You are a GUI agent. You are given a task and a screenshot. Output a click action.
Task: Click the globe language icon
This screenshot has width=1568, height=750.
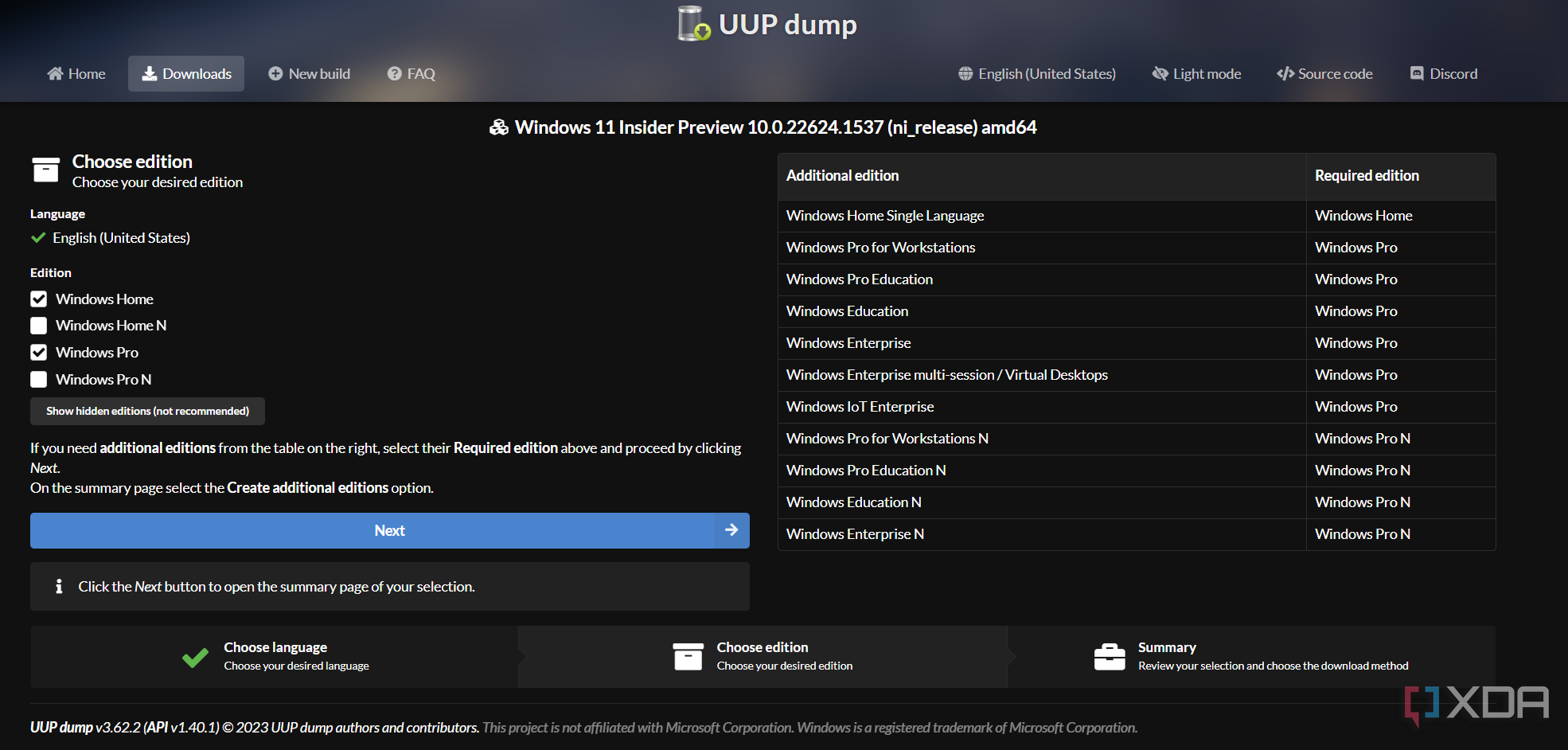pos(965,73)
